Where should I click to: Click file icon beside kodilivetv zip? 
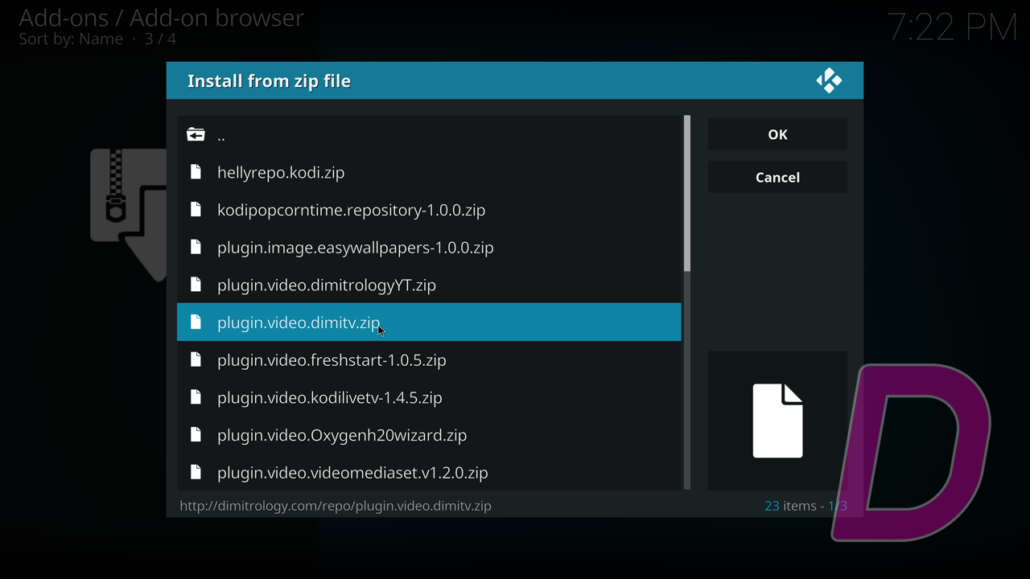click(196, 397)
